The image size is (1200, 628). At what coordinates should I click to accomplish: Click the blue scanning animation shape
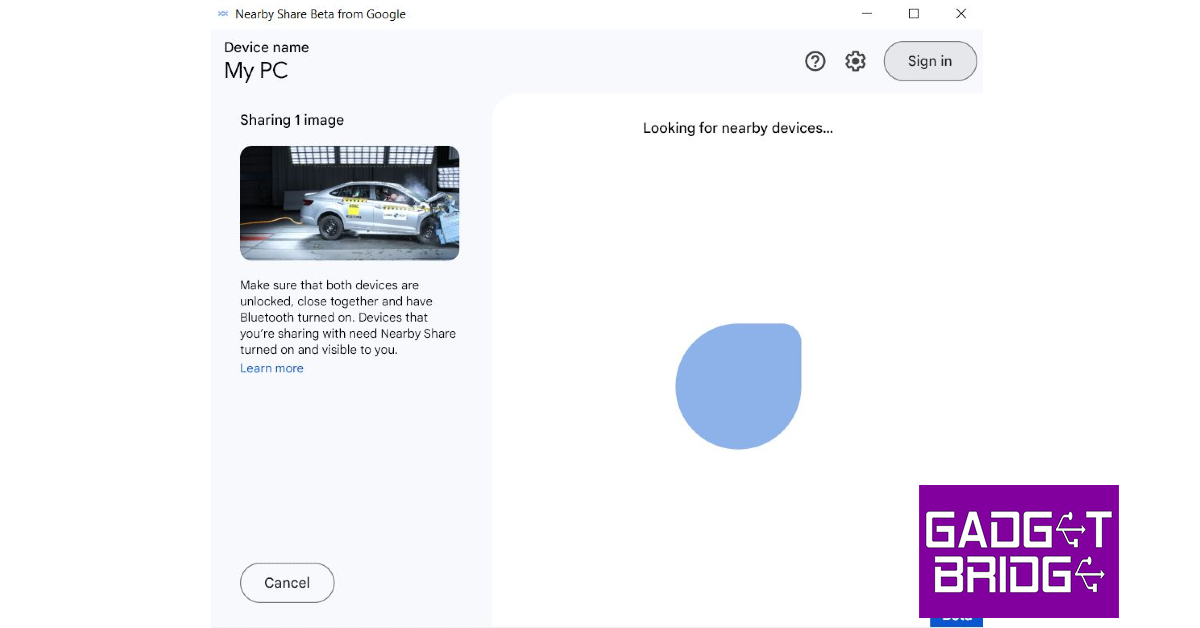738,386
